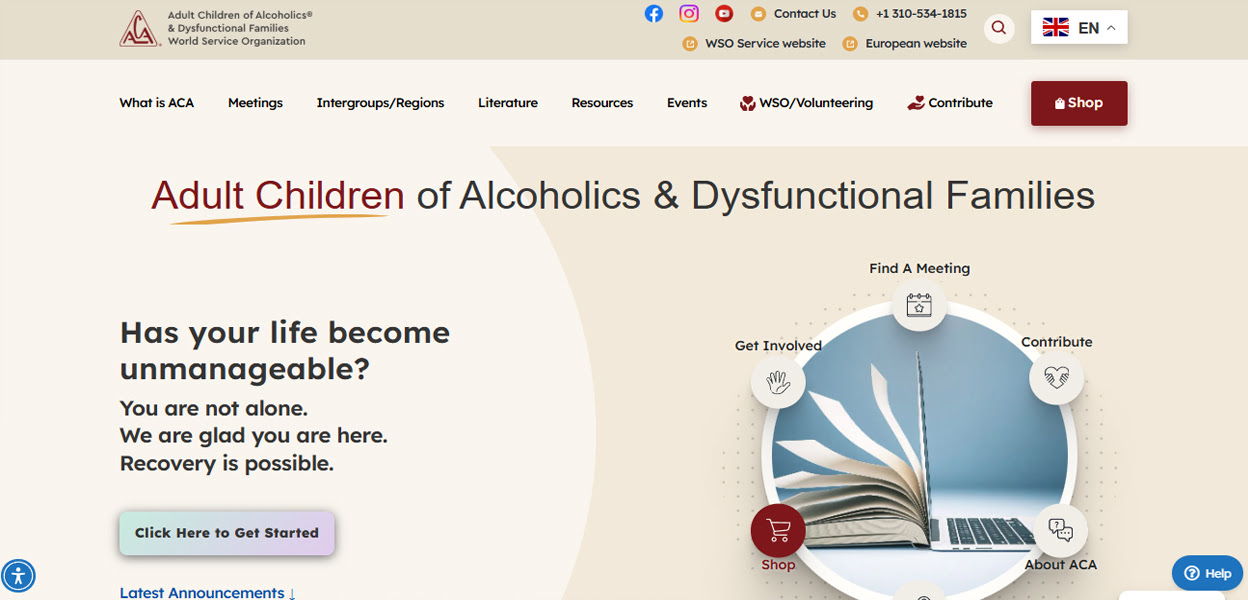1248x600 pixels.
Task: Open the accessibility widget icon
Action: point(18,576)
